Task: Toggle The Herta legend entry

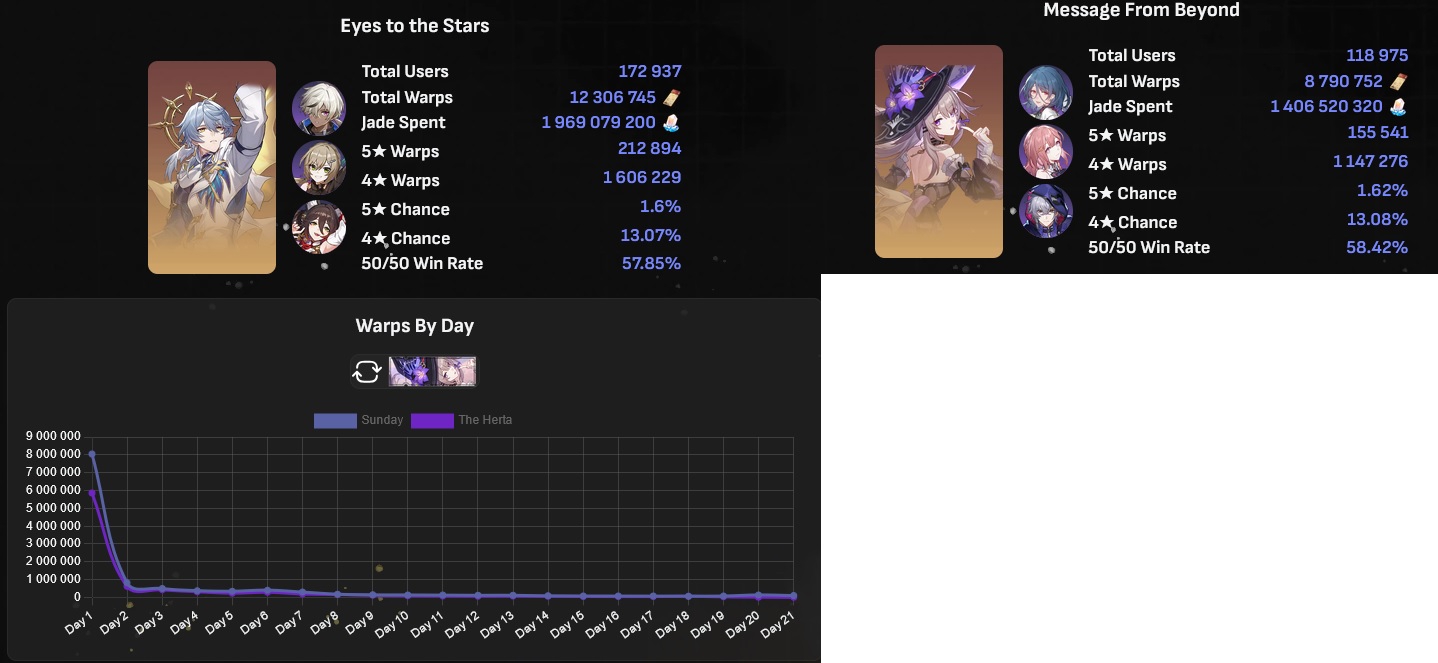Action: 462,420
